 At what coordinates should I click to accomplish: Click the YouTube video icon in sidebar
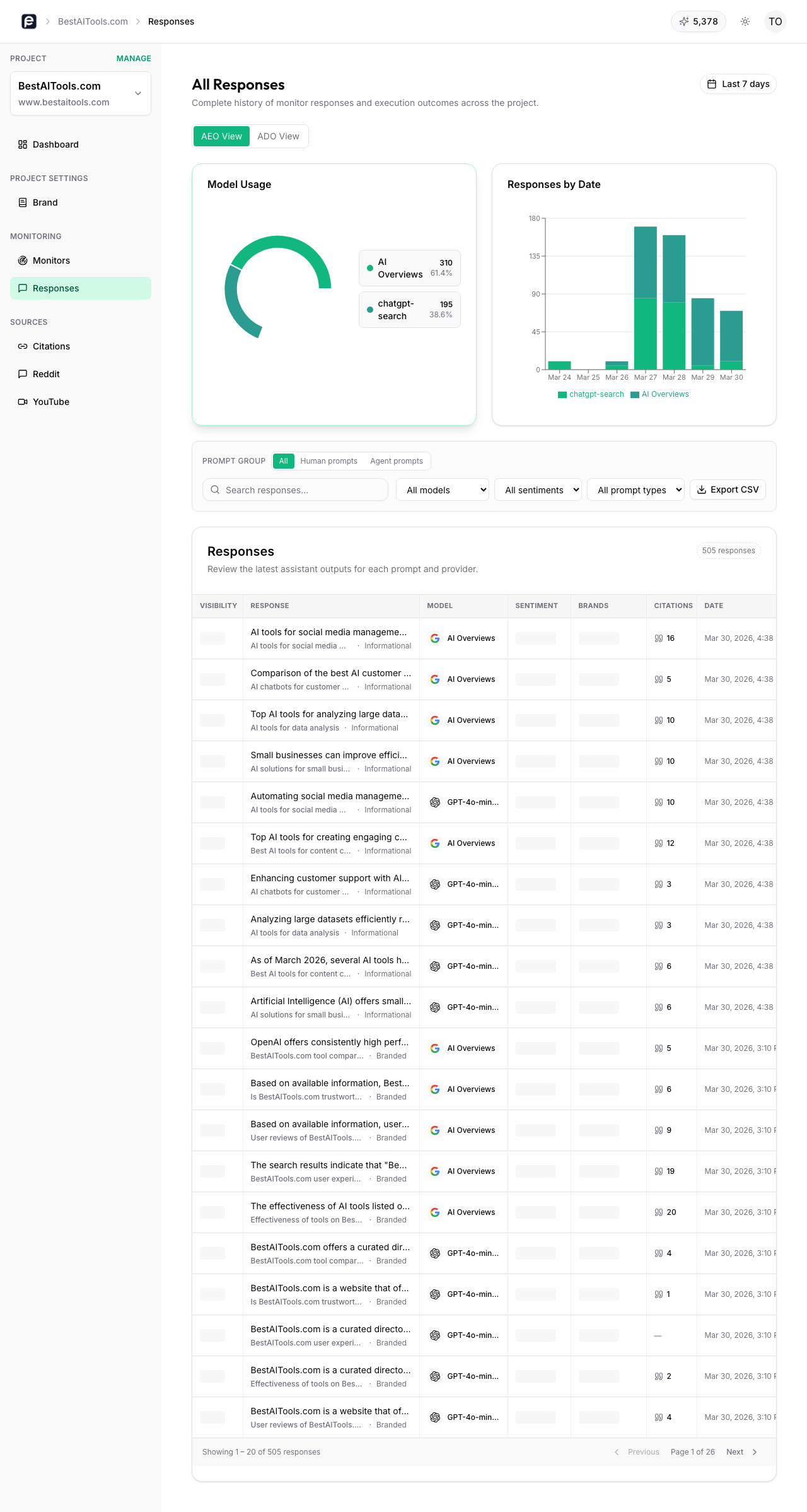23,402
